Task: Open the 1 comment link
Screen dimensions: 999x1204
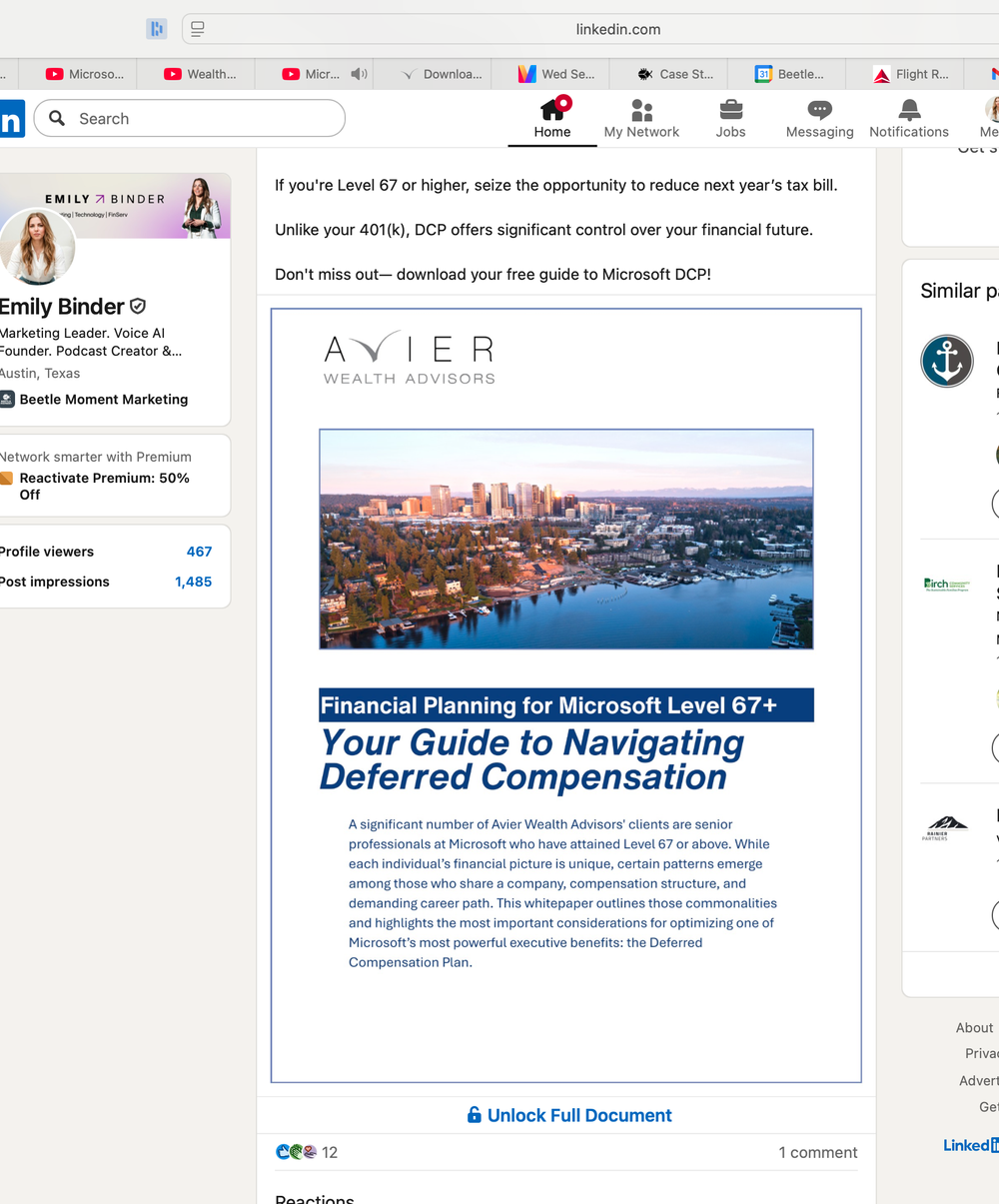Action: (x=818, y=1152)
